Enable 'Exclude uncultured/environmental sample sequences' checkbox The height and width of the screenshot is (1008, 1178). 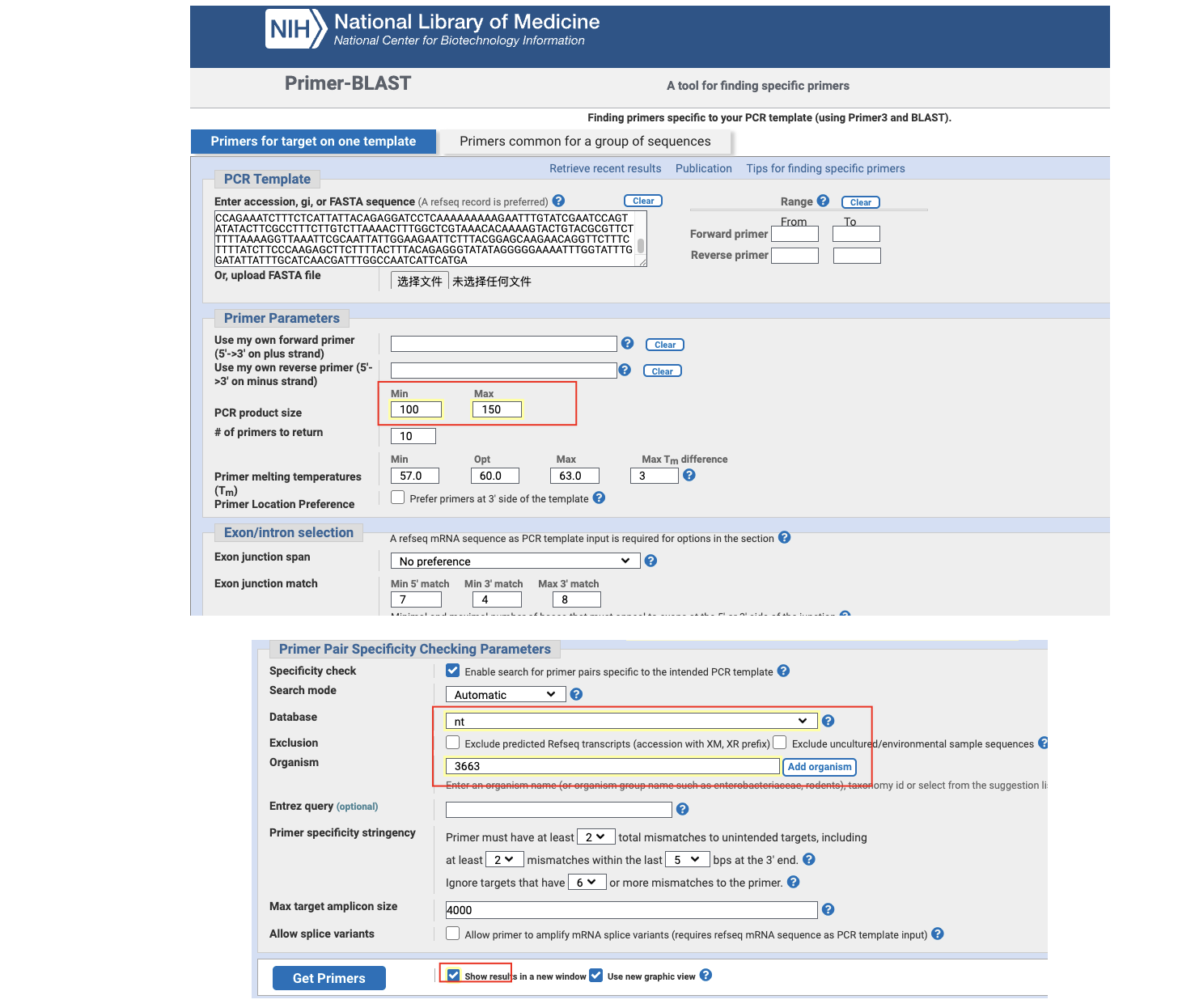click(x=780, y=743)
